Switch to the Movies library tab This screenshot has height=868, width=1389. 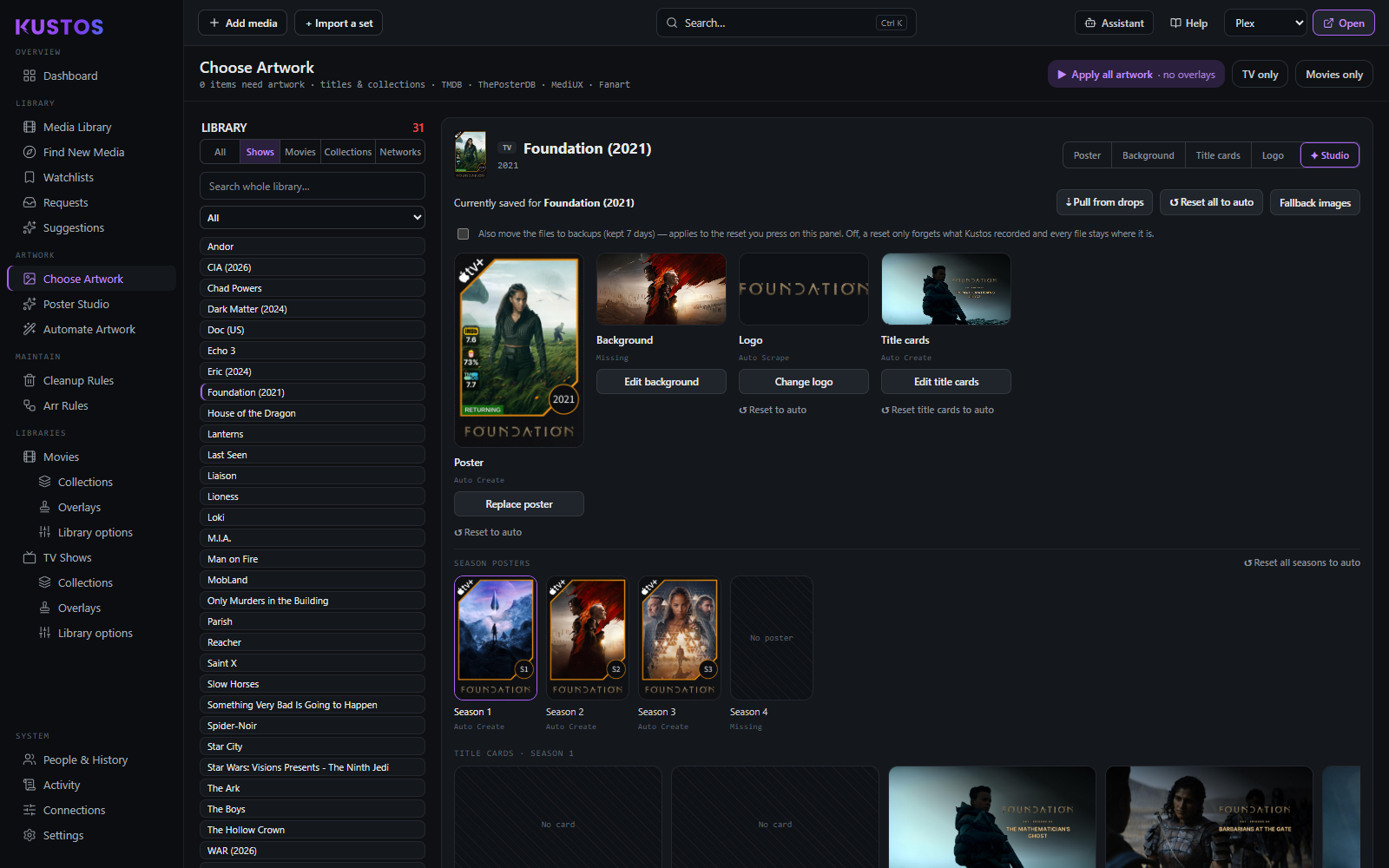coord(300,152)
